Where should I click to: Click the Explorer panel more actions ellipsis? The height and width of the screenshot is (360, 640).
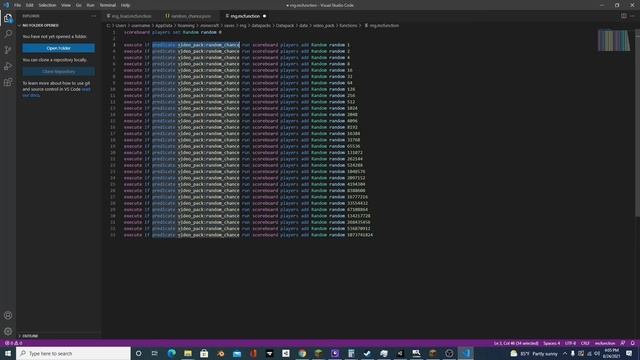(x=93, y=16)
